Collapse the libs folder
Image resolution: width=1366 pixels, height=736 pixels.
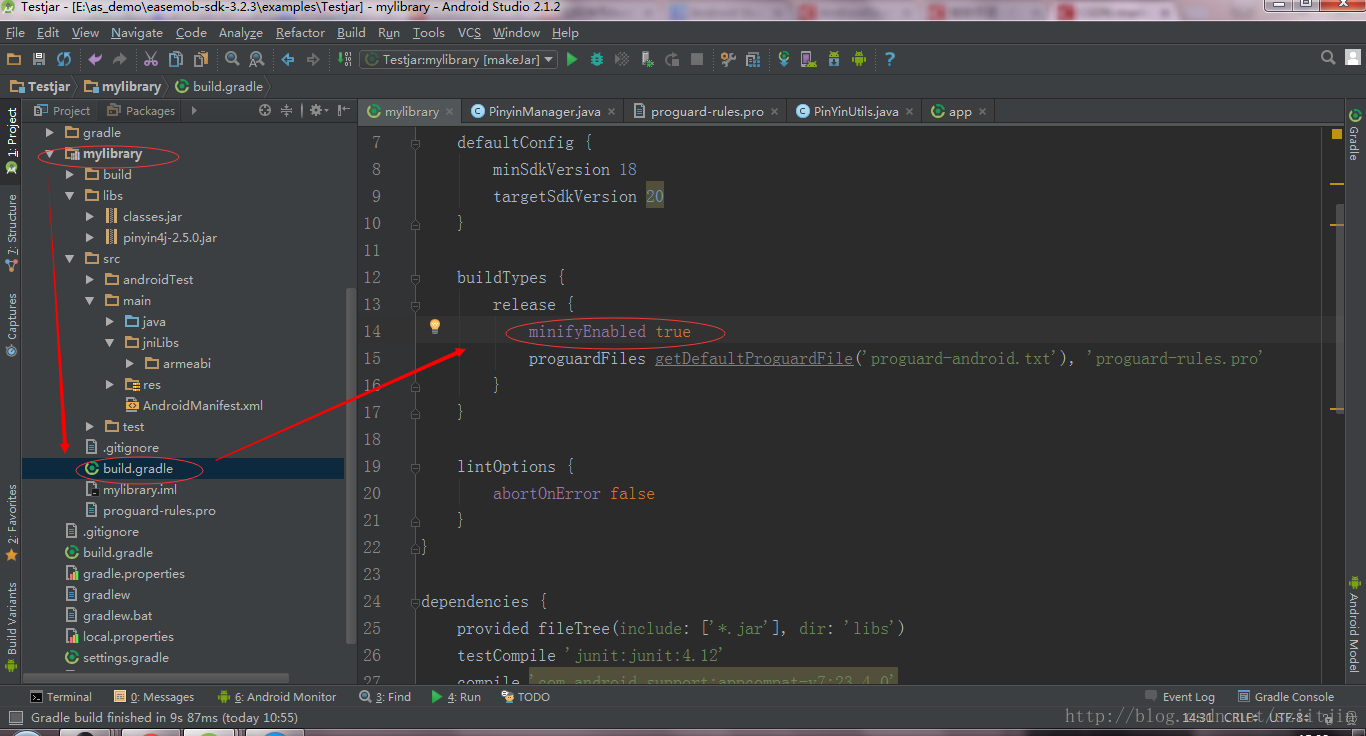point(70,196)
